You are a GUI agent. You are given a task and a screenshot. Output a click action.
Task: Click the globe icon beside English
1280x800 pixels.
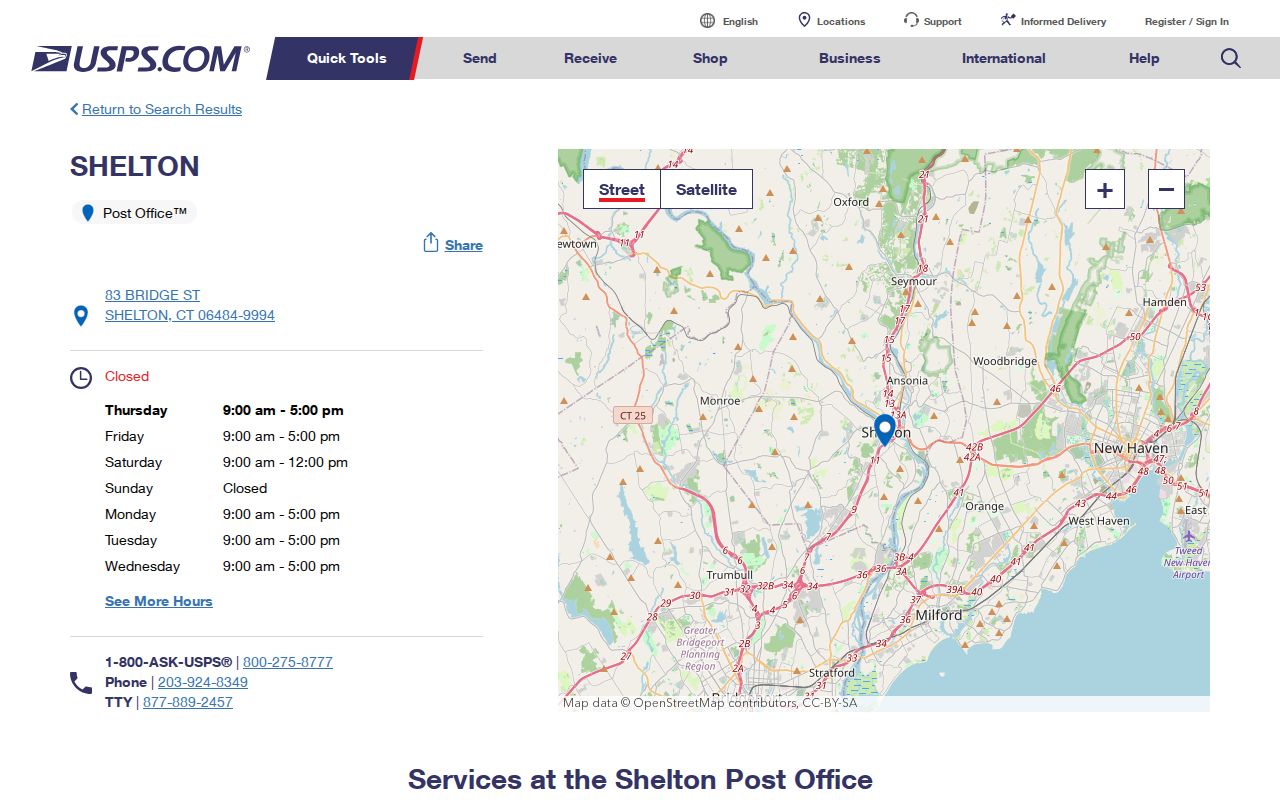tap(708, 21)
